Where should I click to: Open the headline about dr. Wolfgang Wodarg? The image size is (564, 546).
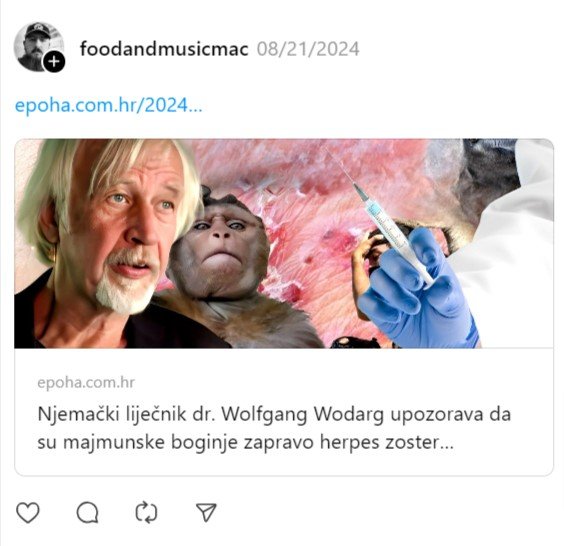pos(274,428)
